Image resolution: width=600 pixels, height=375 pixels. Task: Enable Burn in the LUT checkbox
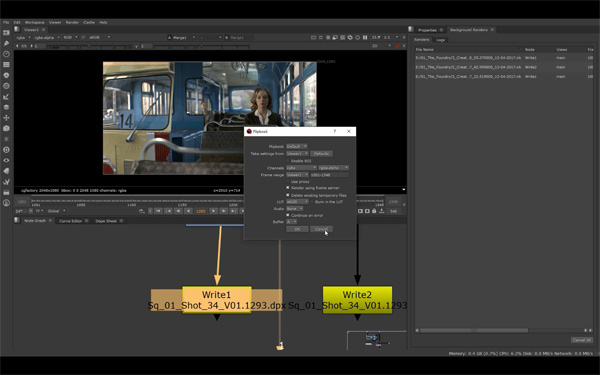point(312,202)
